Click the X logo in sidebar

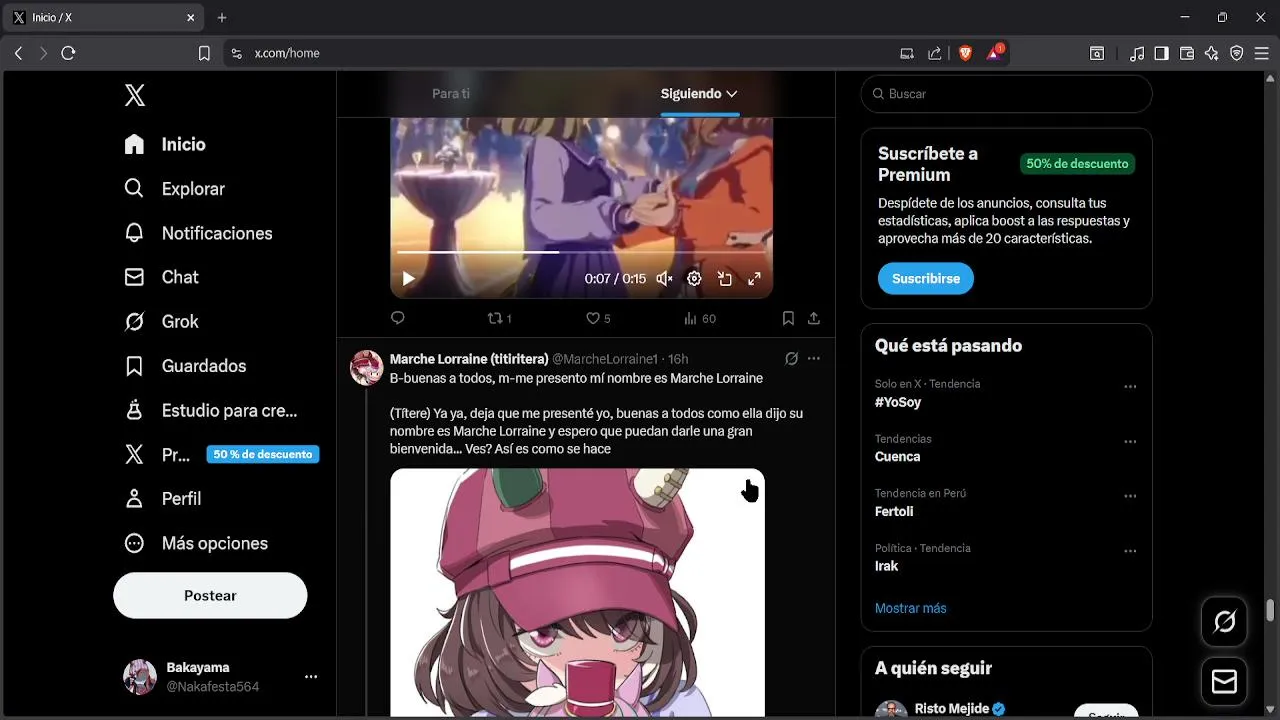tap(135, 95)
